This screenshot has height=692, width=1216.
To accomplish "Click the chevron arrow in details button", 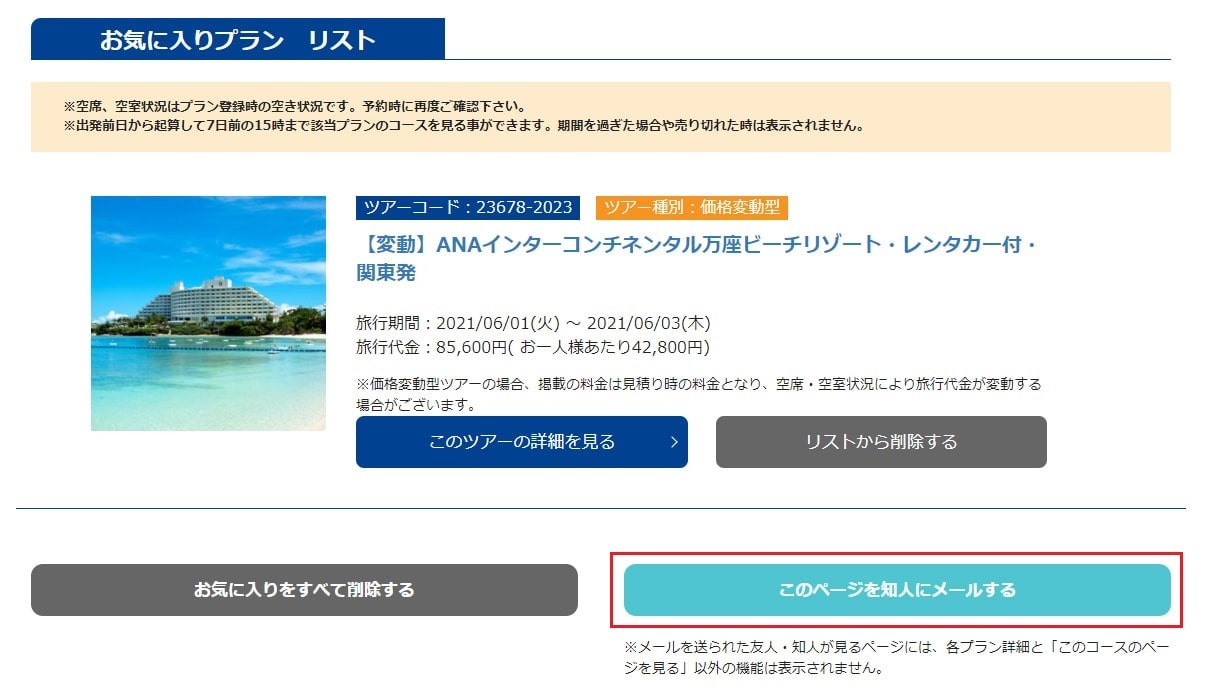I will (674, 442).
